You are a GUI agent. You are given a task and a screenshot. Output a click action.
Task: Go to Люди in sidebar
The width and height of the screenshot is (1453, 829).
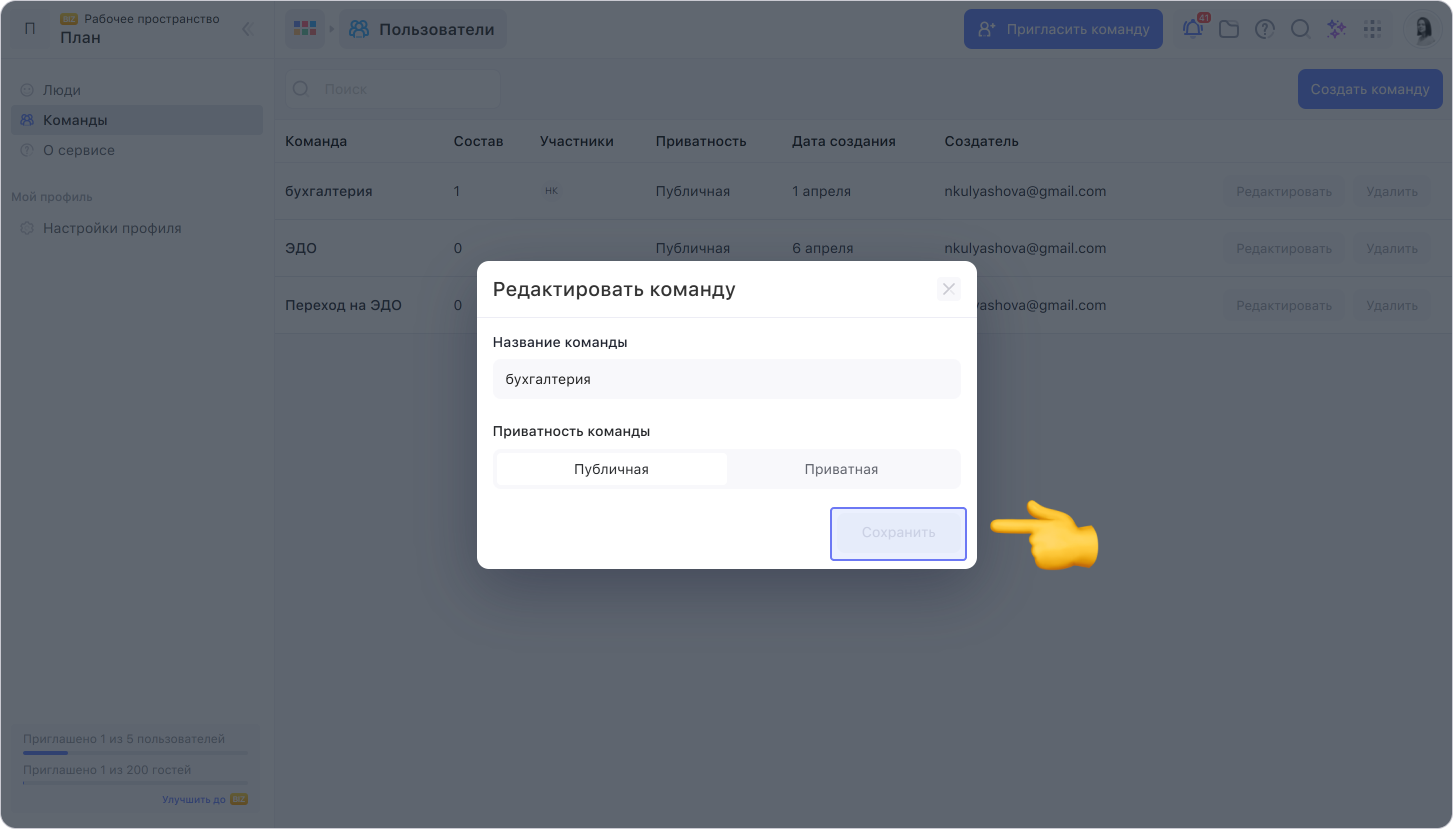coord(62,89)
